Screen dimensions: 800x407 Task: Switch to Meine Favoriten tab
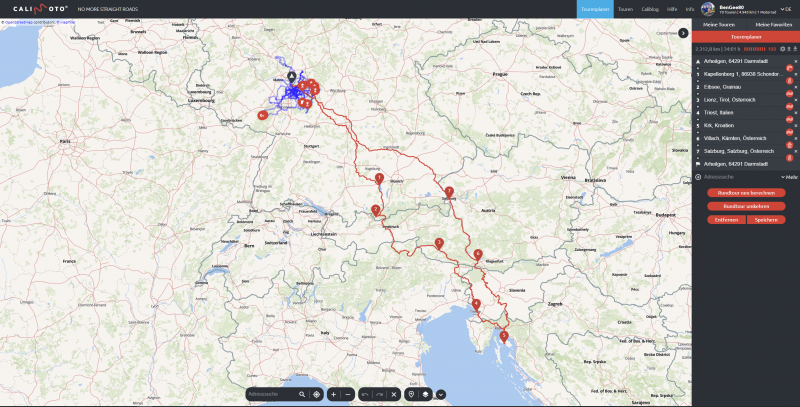[772, 23]
